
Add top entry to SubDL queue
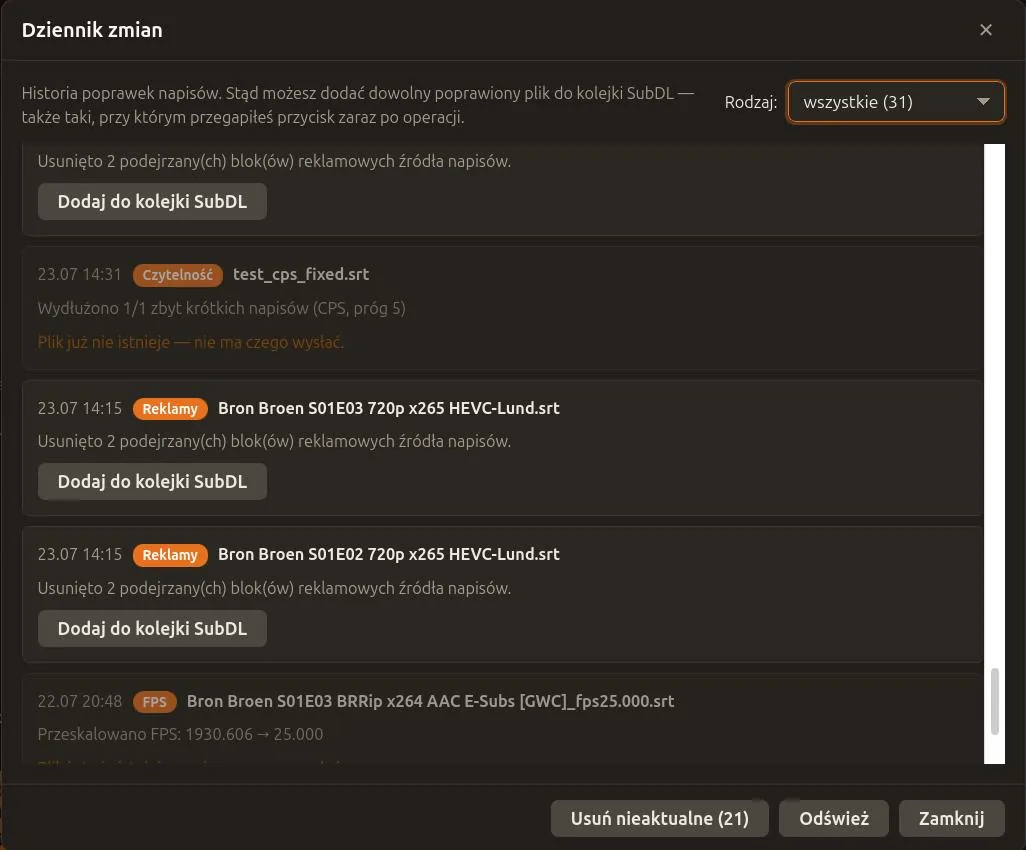[x=152, y=202]
